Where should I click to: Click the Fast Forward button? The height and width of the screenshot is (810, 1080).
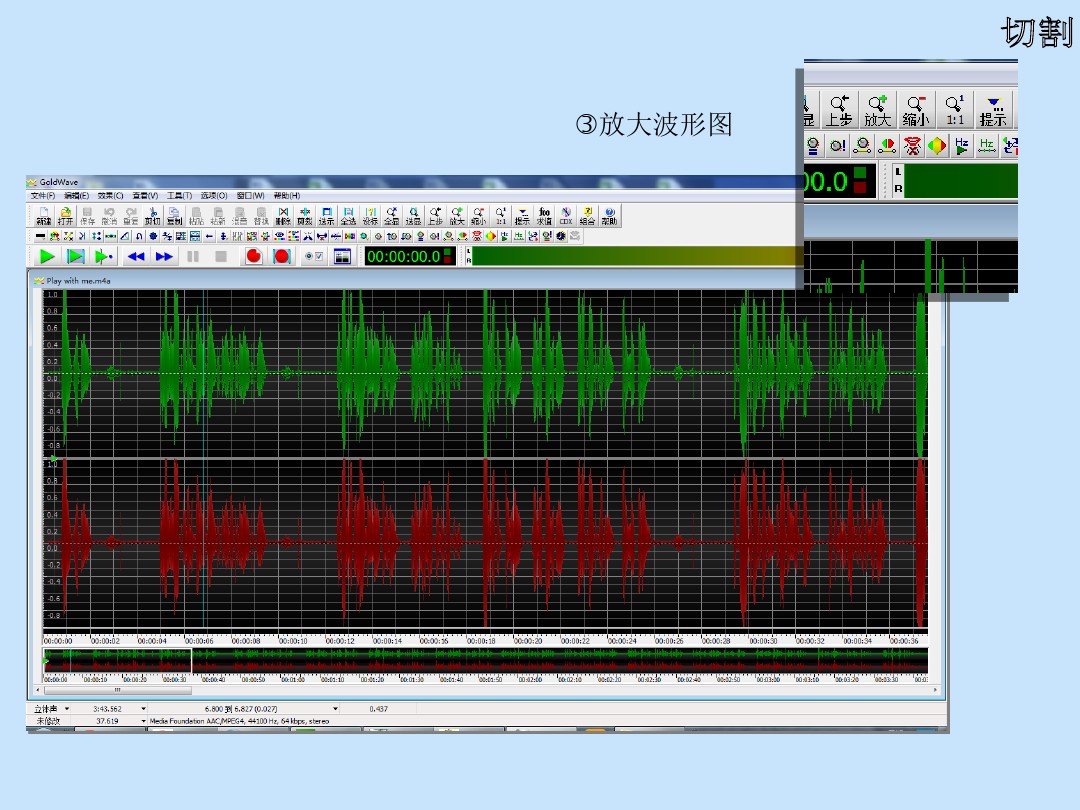pyautogui.click(x=164, y=257)
